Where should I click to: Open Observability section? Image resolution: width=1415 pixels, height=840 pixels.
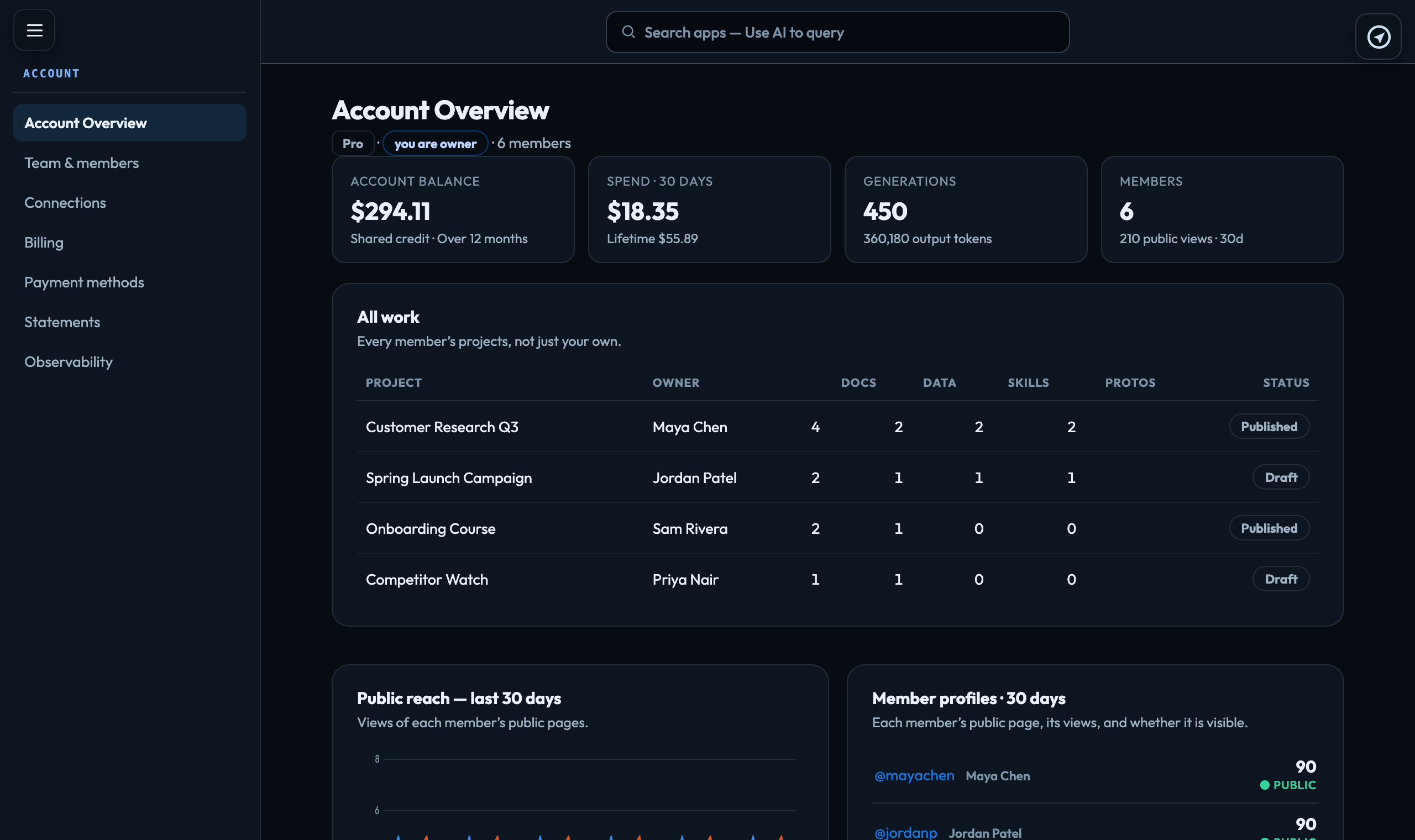129,362
